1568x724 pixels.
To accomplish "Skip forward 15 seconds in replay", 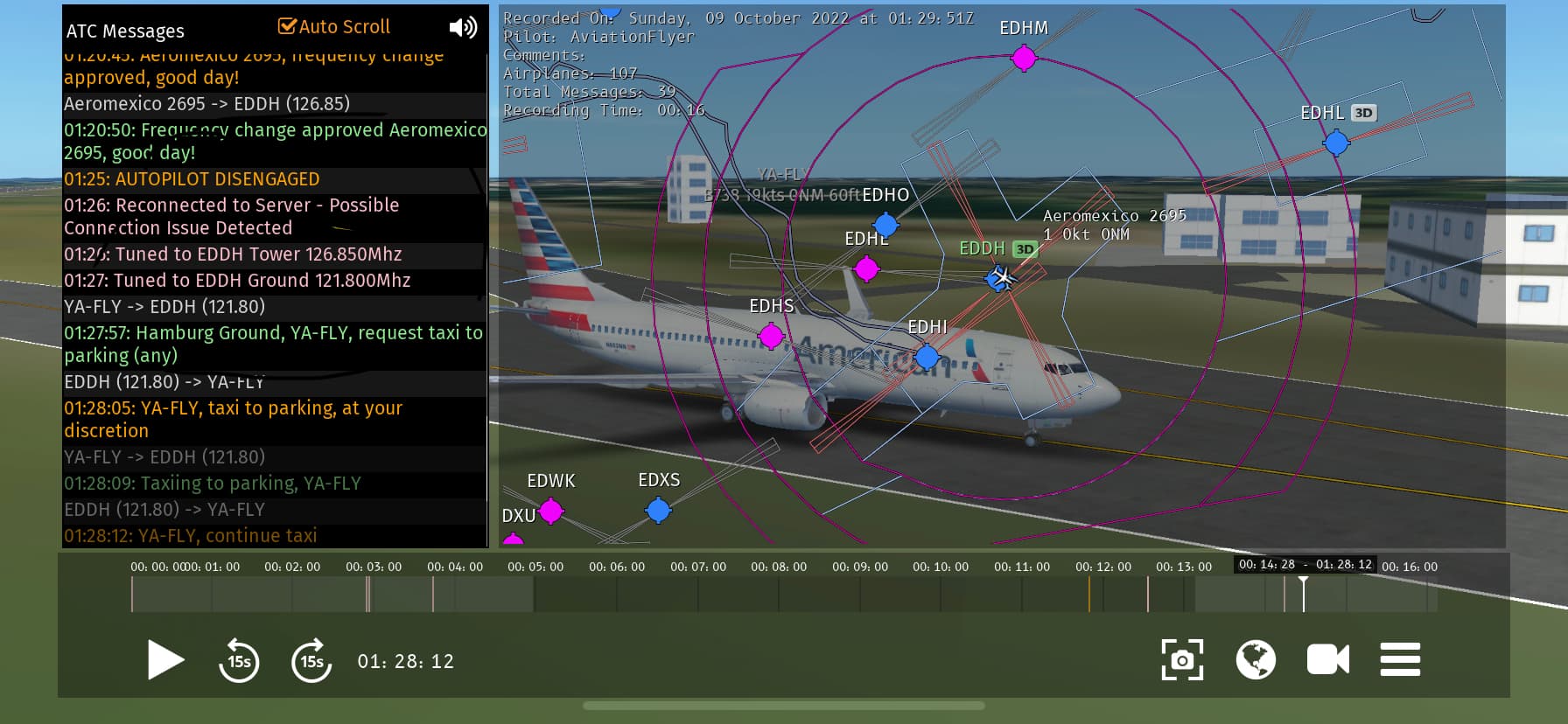I will 311,660.
